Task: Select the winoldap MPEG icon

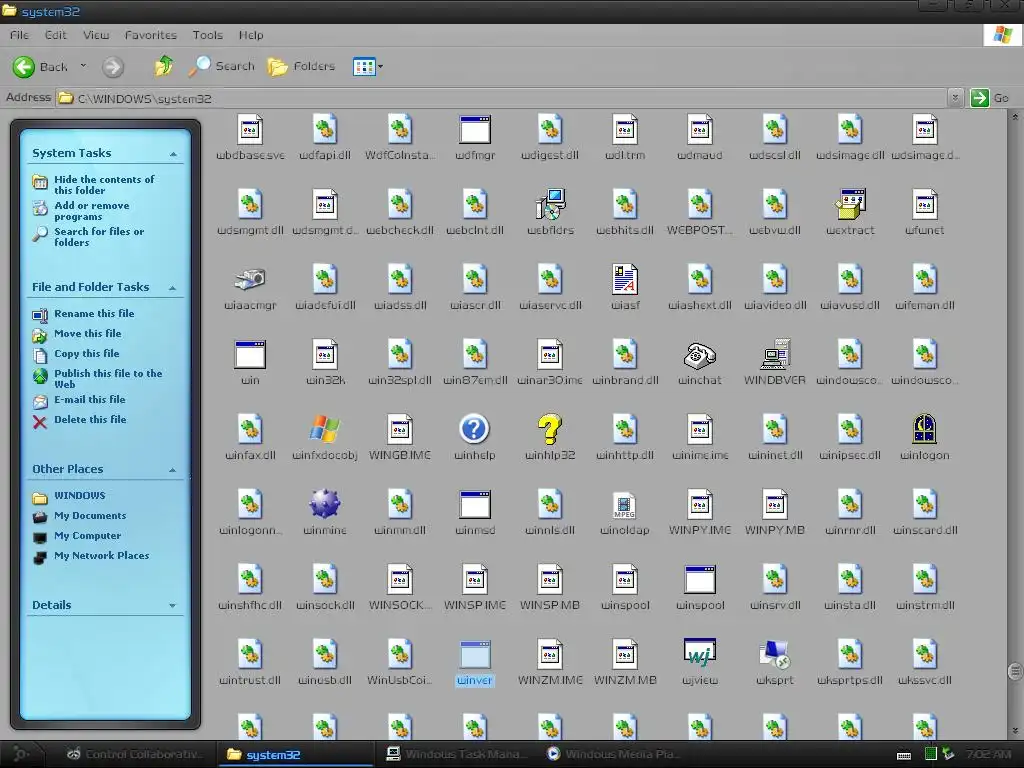Action: (x=625, y=506)
